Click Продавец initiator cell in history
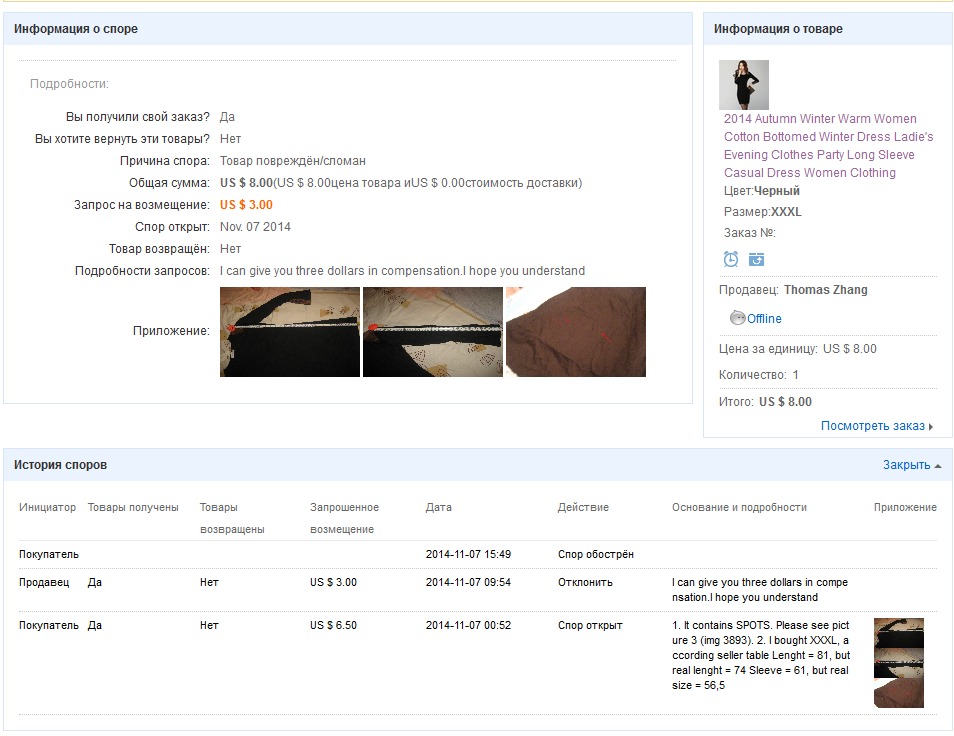The width and height of the screenshot is (954, 736). coord(44,582)
